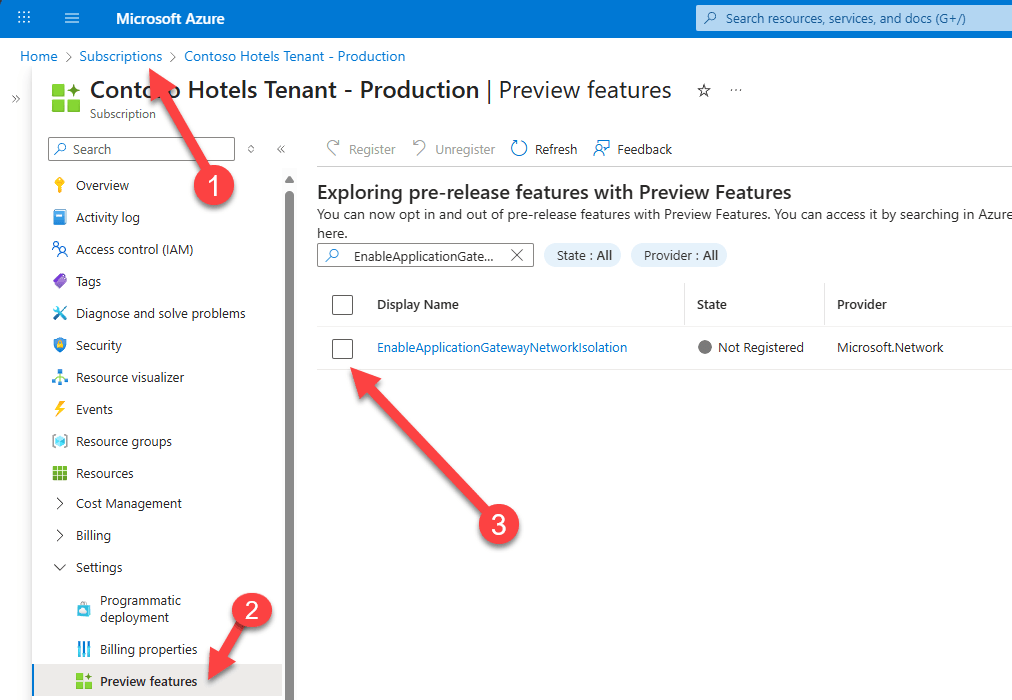The width and height of the screenshot is (1012, 700).
Task: Open the EnableApplicationGatewayNetworkIsolation feature link
Action: coord(502,348)
